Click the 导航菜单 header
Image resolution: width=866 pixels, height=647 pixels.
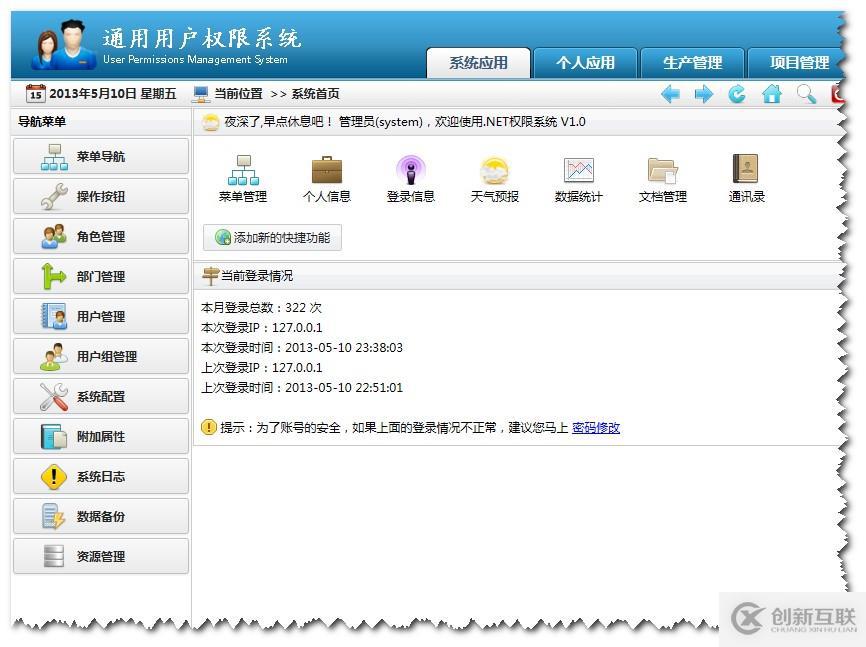[42, 122]
